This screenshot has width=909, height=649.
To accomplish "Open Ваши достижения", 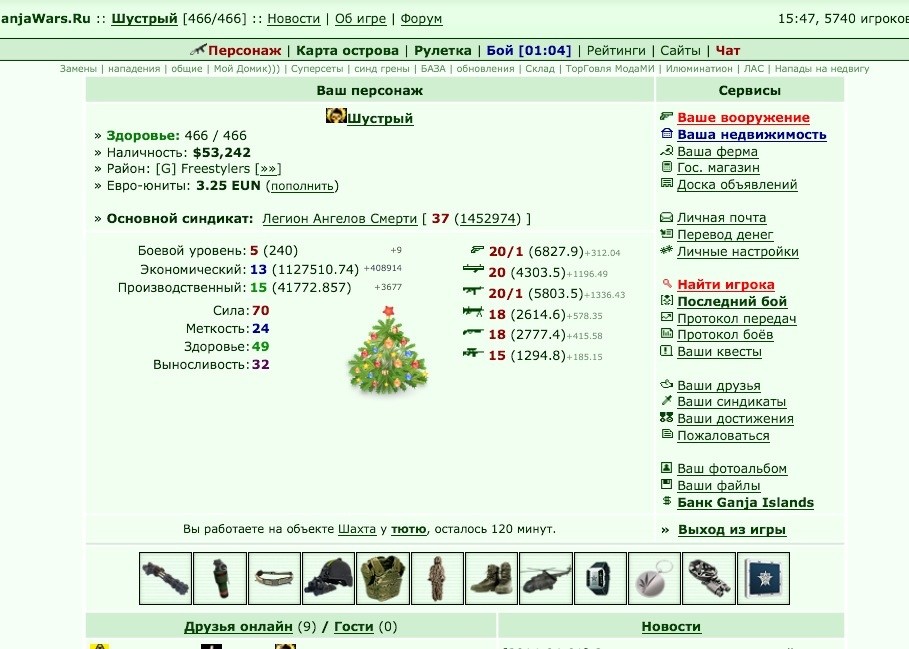I will pyautogui.click(x=736, y=418).
